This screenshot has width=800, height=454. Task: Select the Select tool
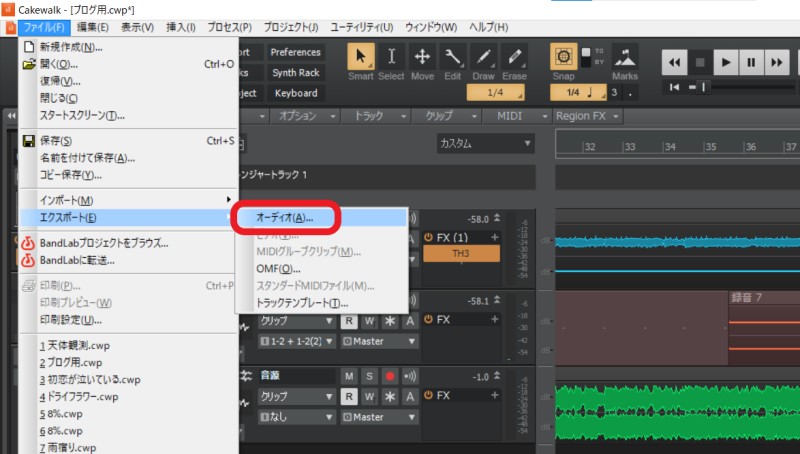click(391, 57)
